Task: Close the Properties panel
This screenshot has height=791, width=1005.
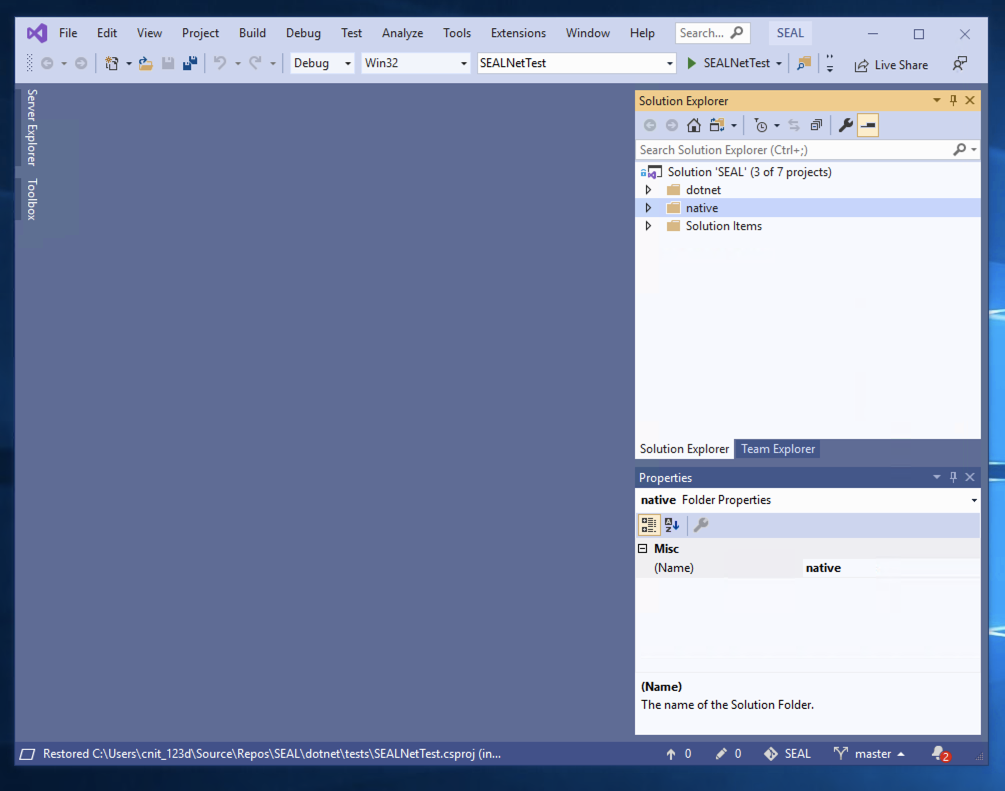Action: pyautogui.click(x=970, y=477)
